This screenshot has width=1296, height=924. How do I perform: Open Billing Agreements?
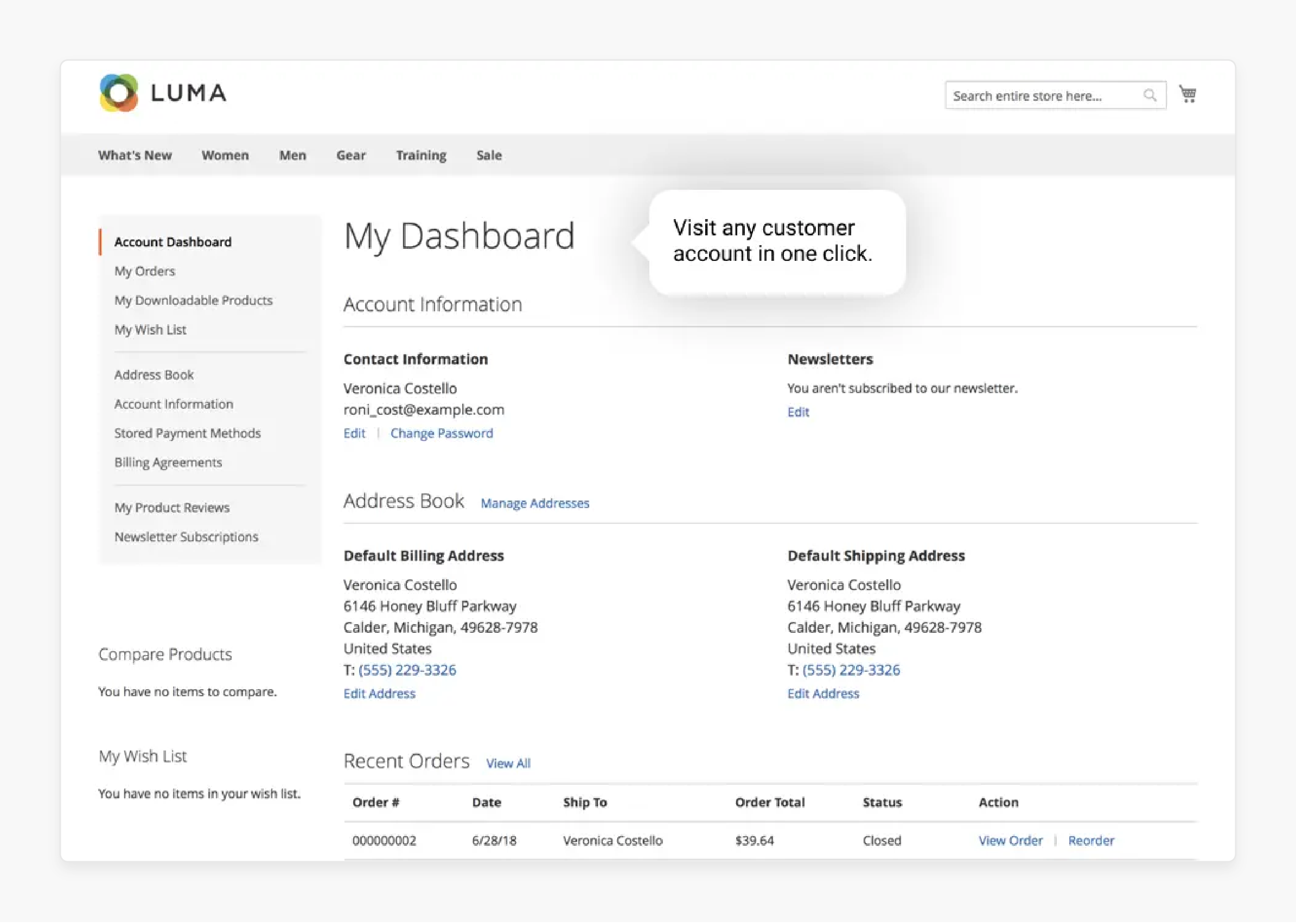click(168, 463)
